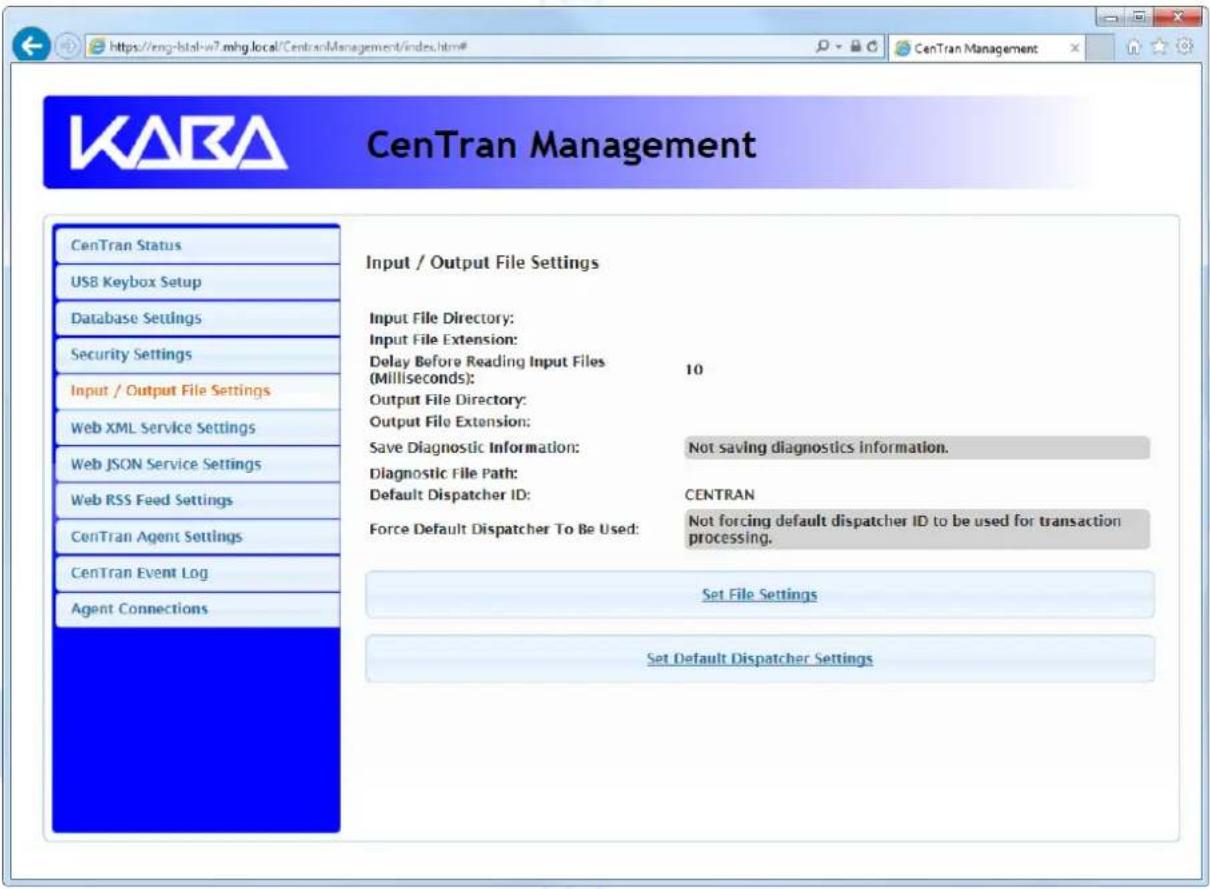
Task: Click the Set File Settings link
Action: [759, 595]
